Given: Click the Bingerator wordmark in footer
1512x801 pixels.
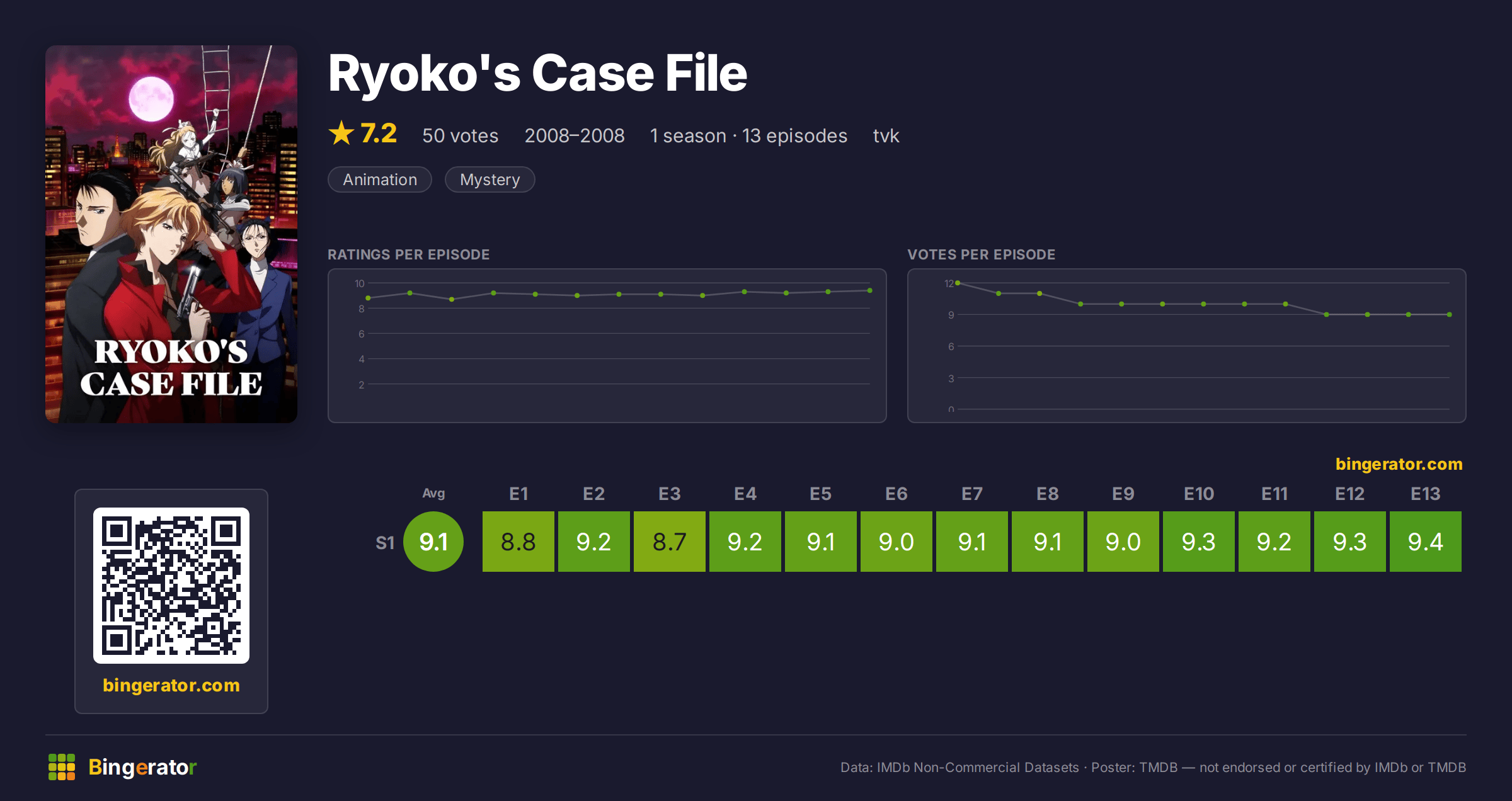Looking at the screenshot, I should (x=142, y=767).
